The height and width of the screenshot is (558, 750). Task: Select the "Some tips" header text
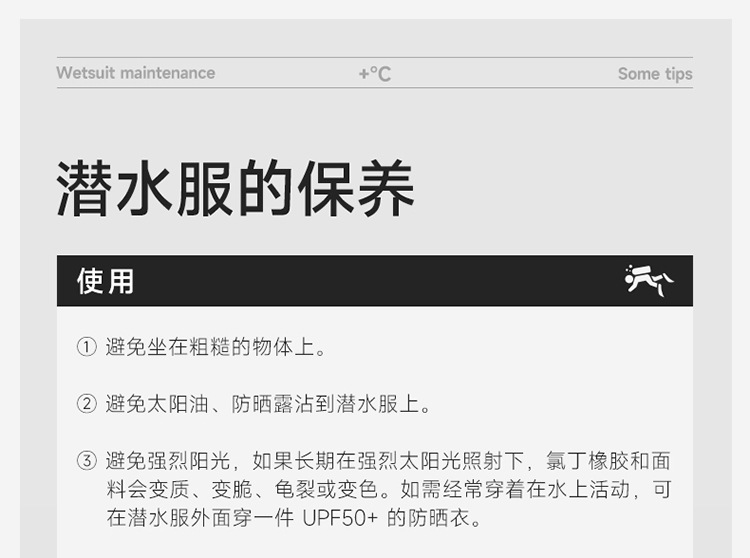pos(655,74)
